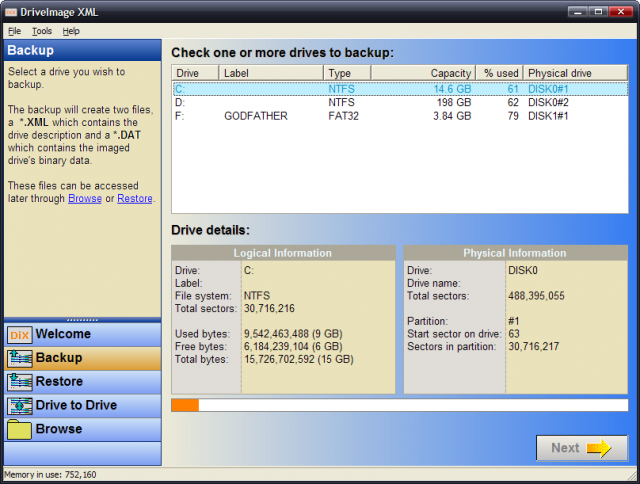
Task: Click the physical Total sectors value 488,395,055
Action: pos(536,296)
